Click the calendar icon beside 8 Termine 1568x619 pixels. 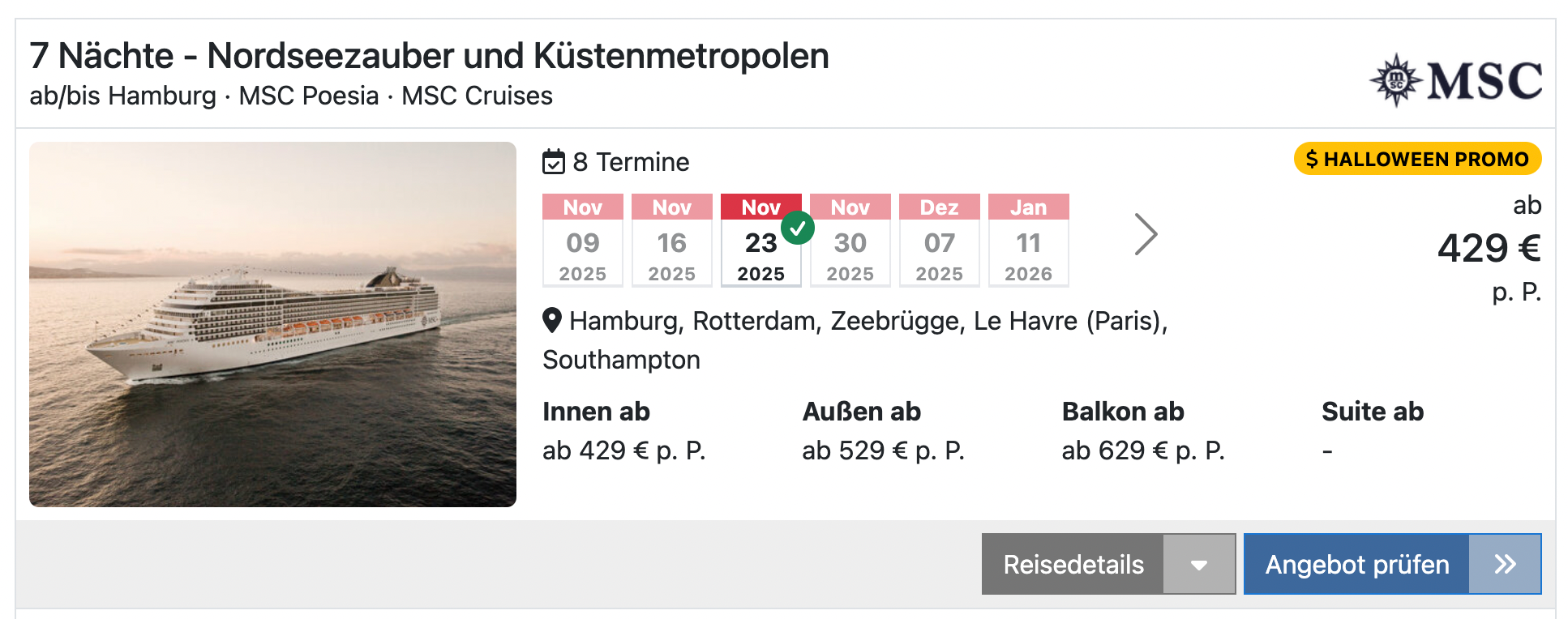point(553,162)
